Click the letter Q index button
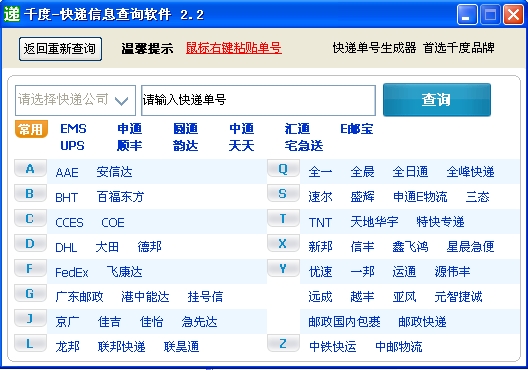 [283, 169]
